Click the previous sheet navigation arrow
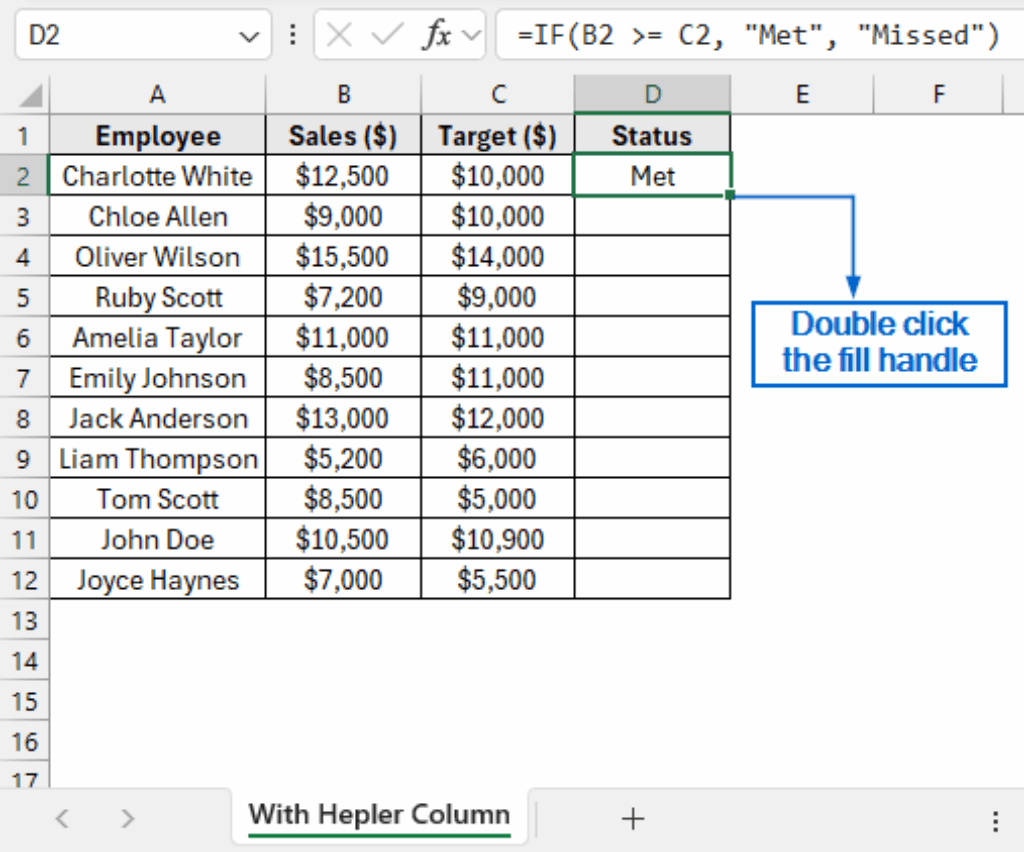This screenshot has height=852, width=1024. tap(62, 818)
